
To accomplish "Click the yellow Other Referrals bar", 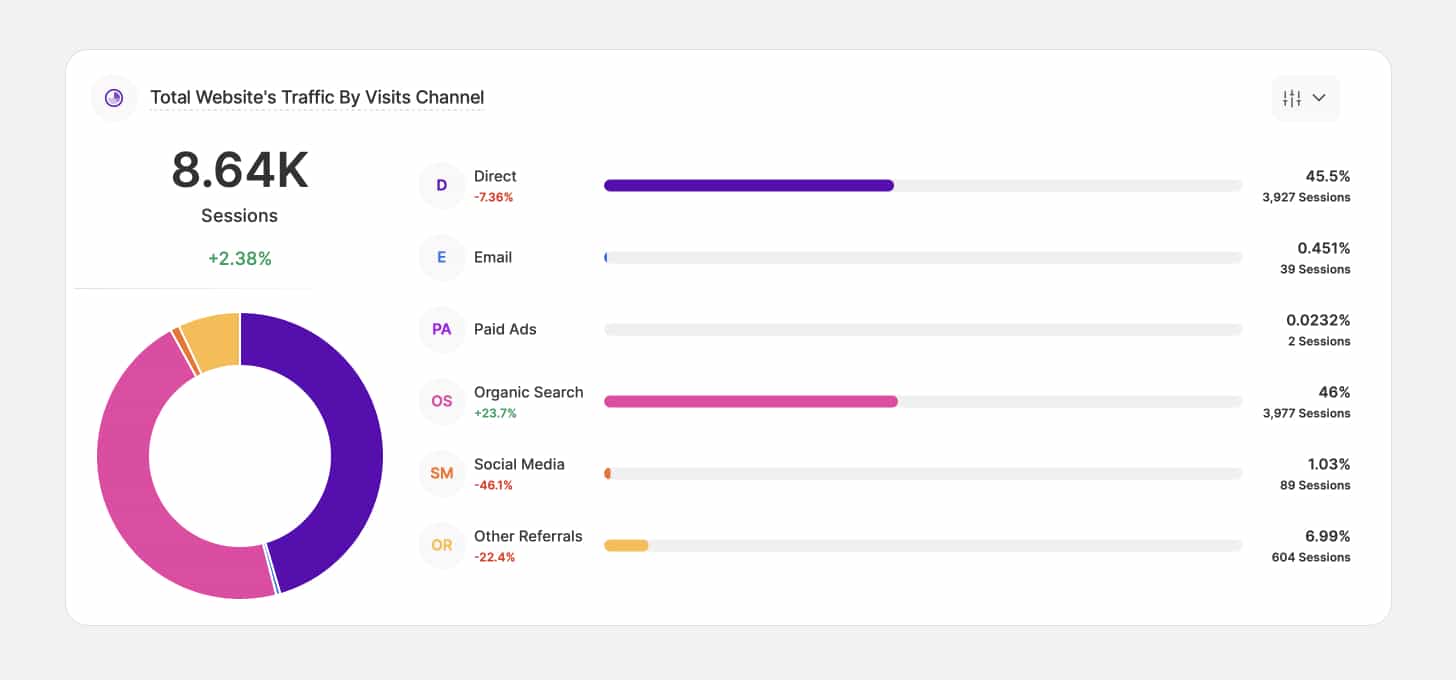I will tap(626, 545).
